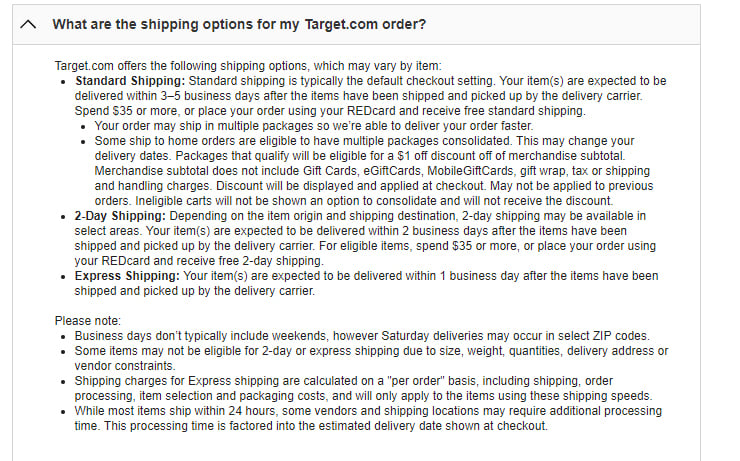740x461 pixels.
Task: Click the bold "Standard Shipping:" label
Action: coord(130,81)
